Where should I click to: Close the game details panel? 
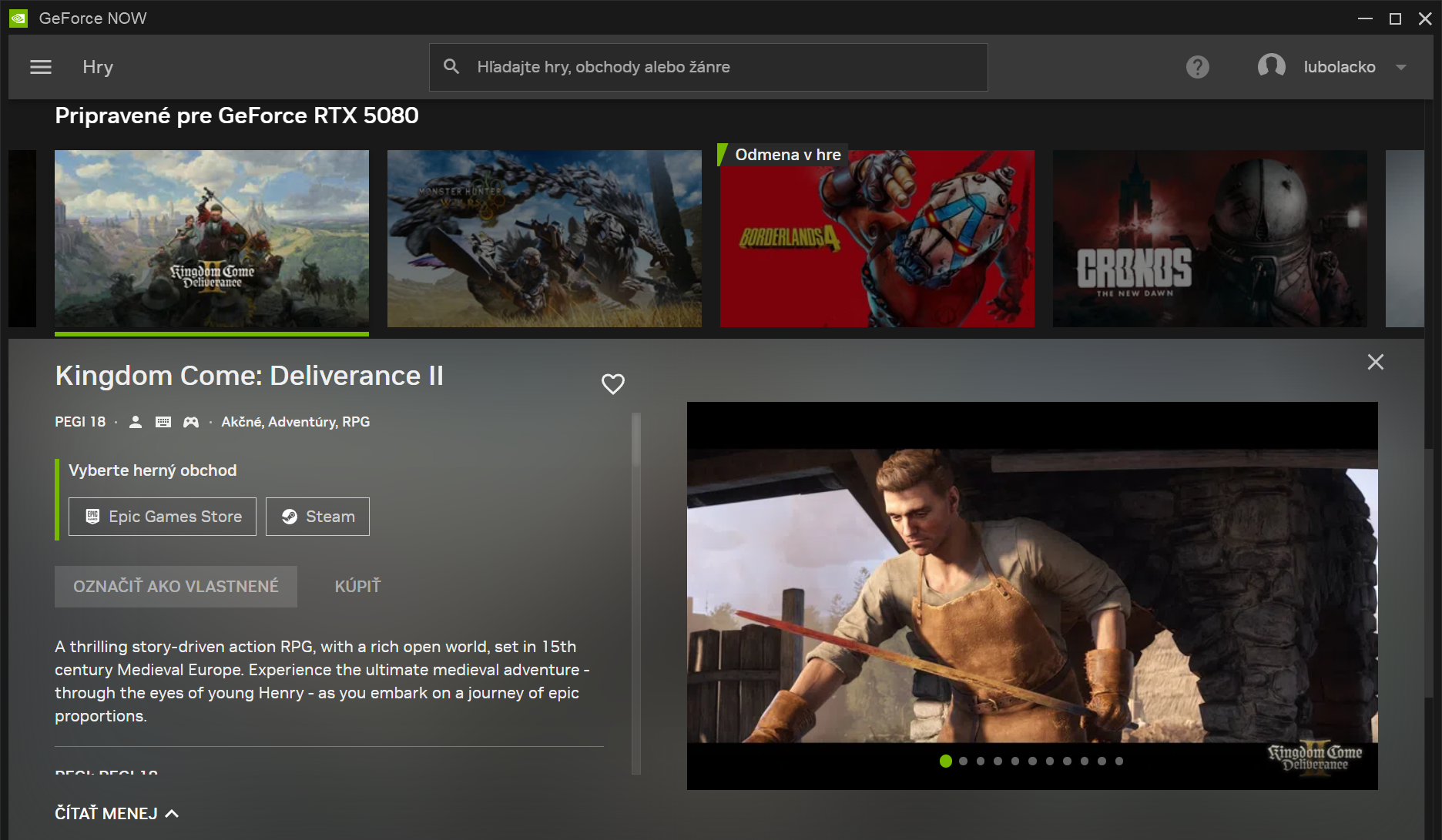pyautogui.click(x=1375, y=362)
